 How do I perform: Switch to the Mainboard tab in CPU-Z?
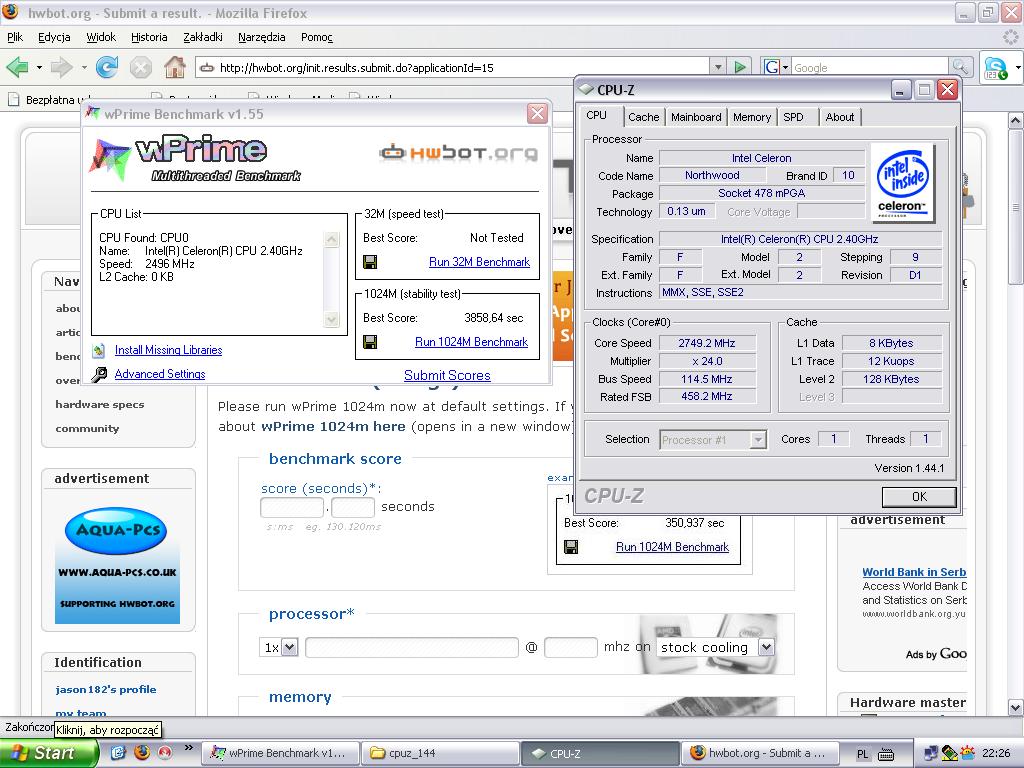(x=696, y=118)
